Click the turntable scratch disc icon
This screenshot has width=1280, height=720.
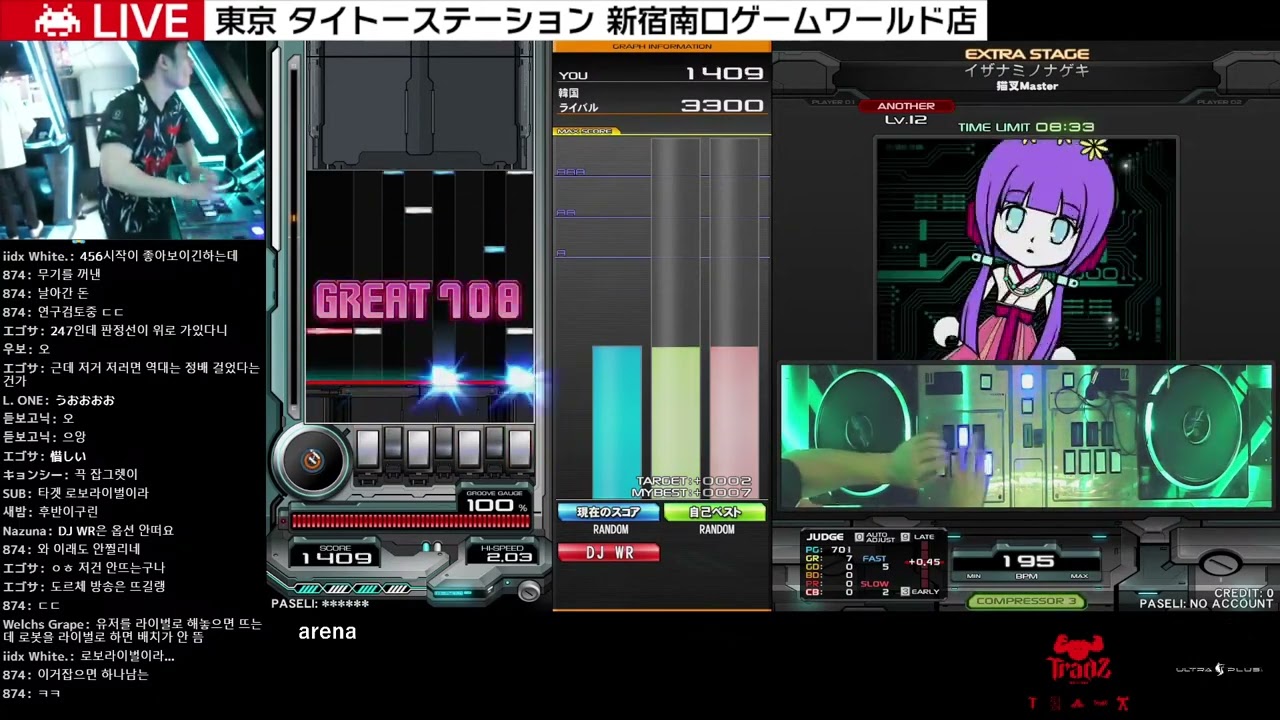point(313,460)
